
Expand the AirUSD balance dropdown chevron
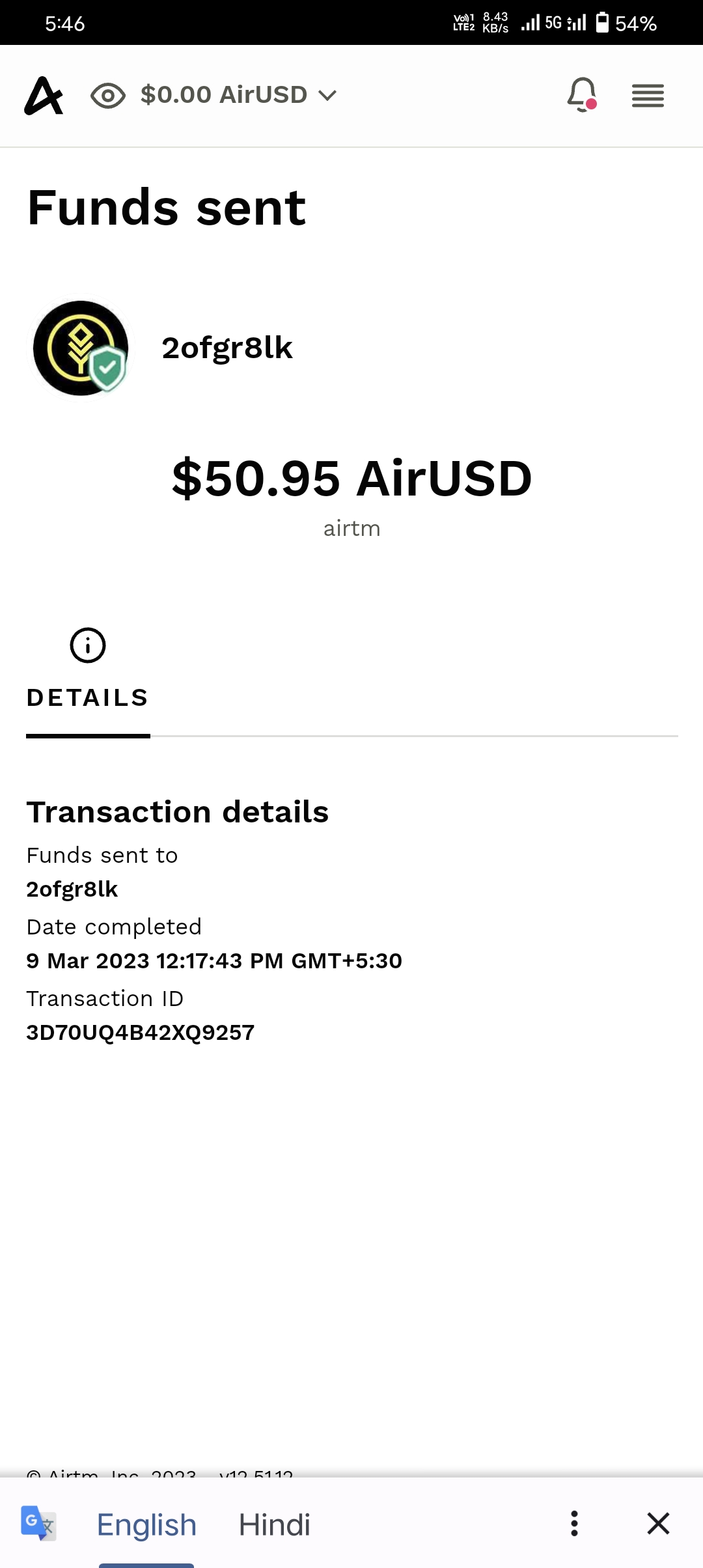327,96
